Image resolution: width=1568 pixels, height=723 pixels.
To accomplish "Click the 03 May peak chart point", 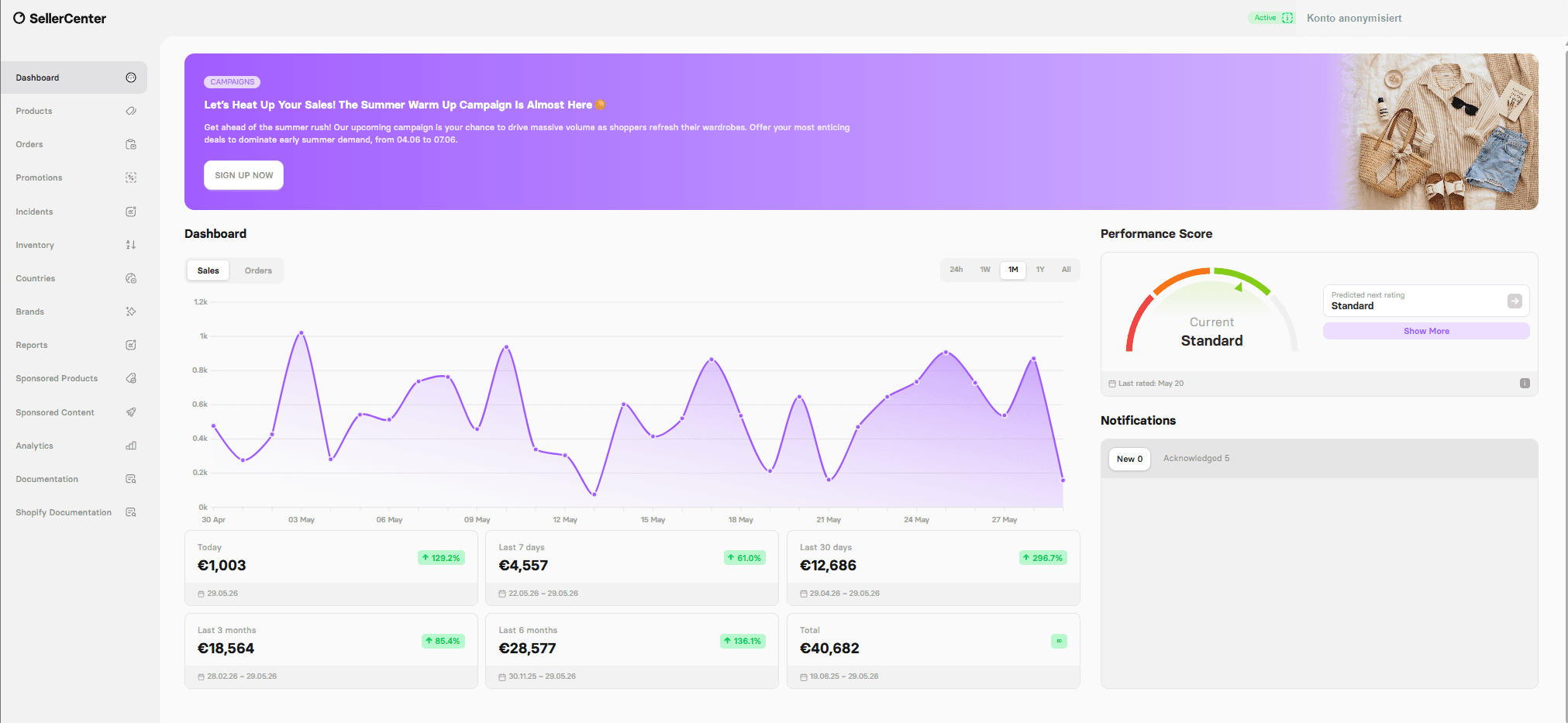I will pos(302,332).
